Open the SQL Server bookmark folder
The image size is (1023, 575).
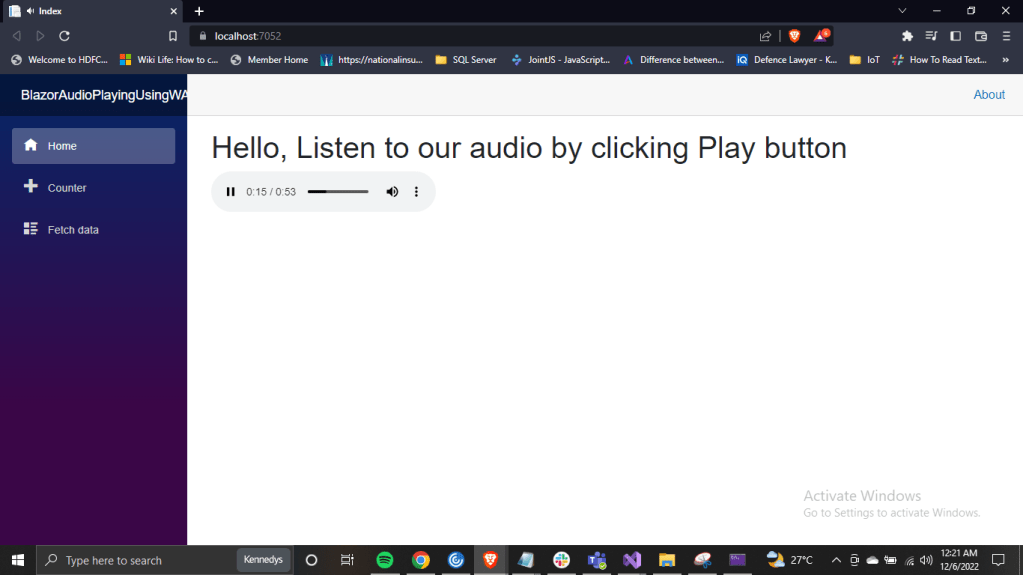(466, 60)
